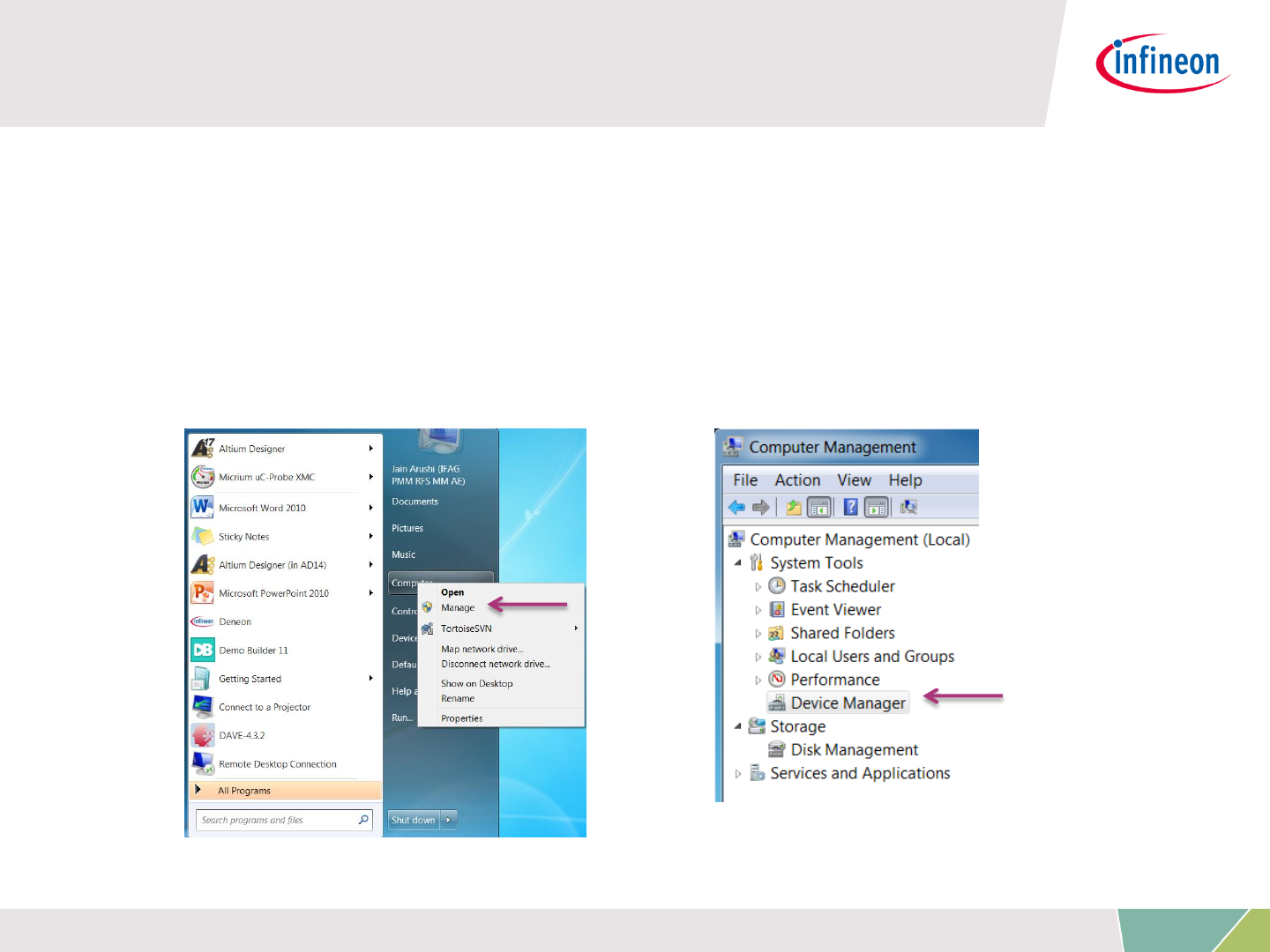1270x952 pixels.
Task: Expand the Local Users and Groups triangle
Action: (758, 657)
